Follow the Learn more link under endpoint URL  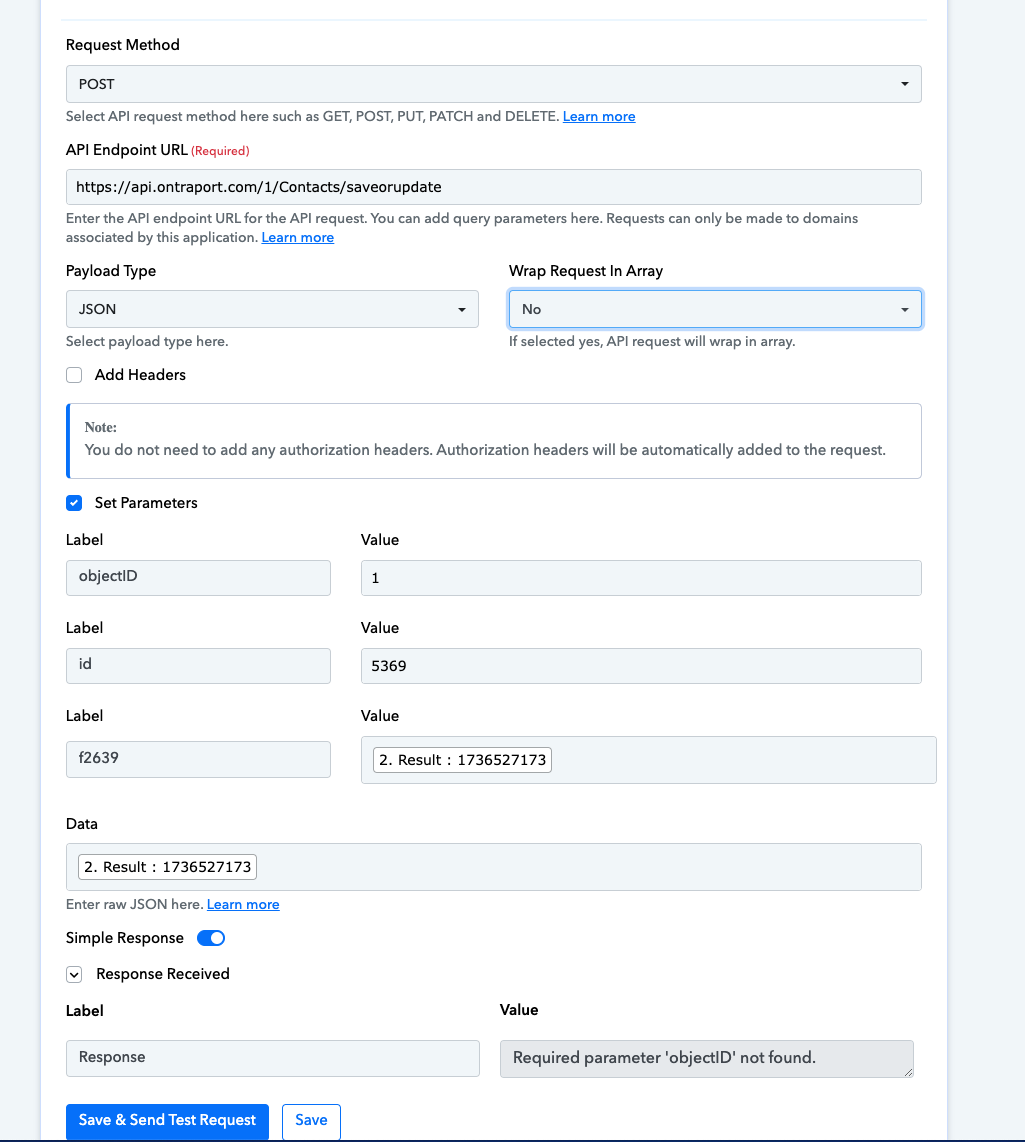[x=297, y=237]
